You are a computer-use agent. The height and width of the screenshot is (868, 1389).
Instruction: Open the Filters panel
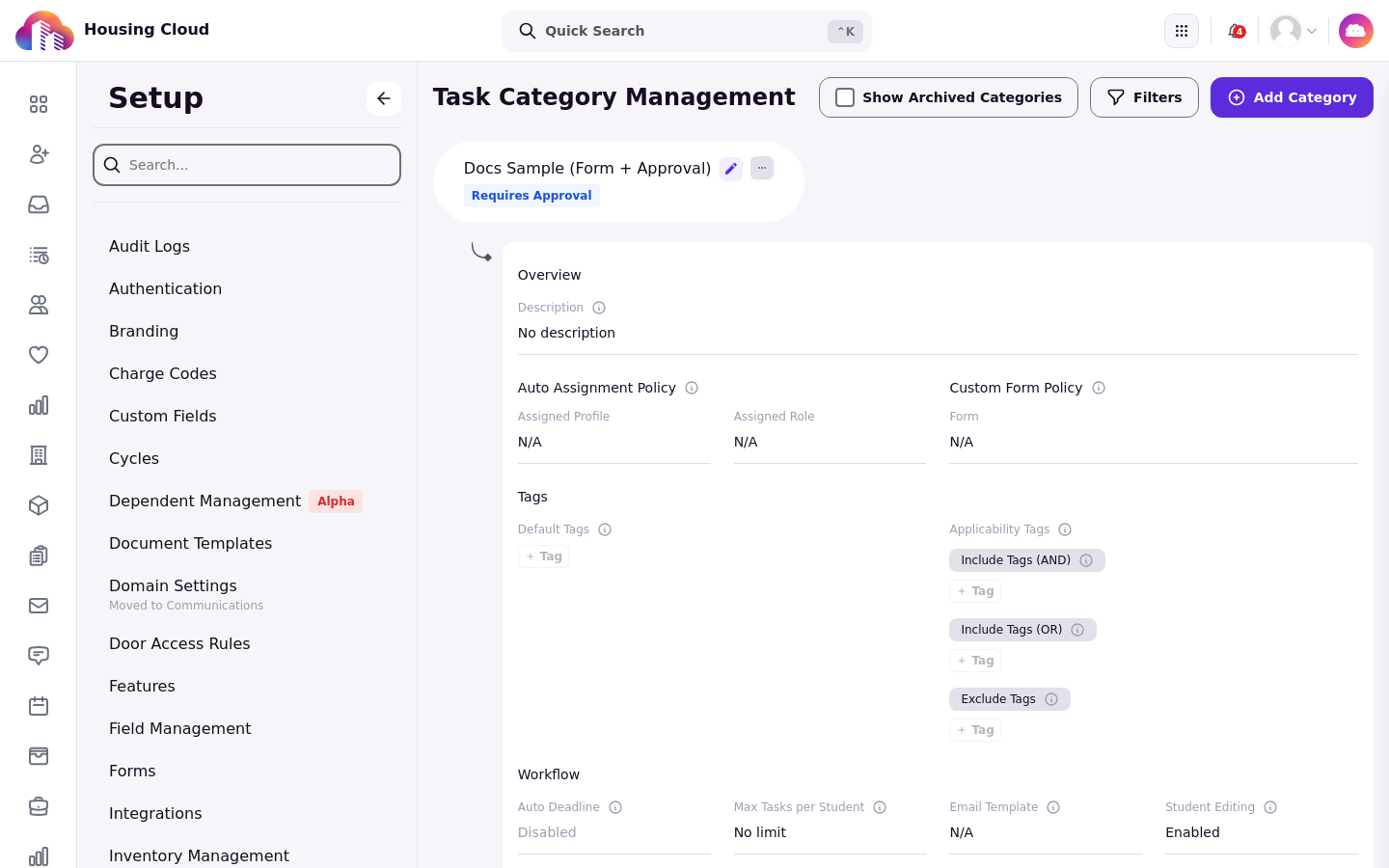1144,97
